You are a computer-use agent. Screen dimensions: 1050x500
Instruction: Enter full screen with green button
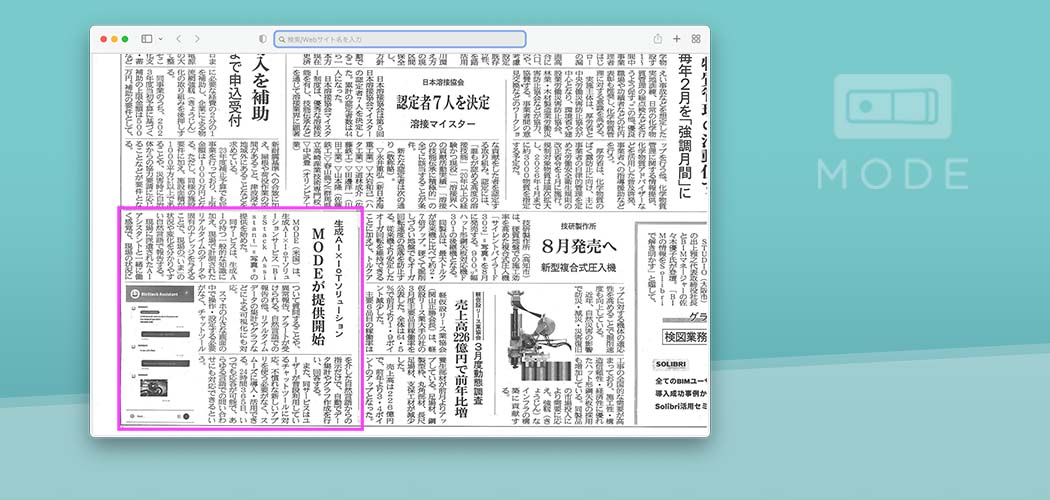124,39
